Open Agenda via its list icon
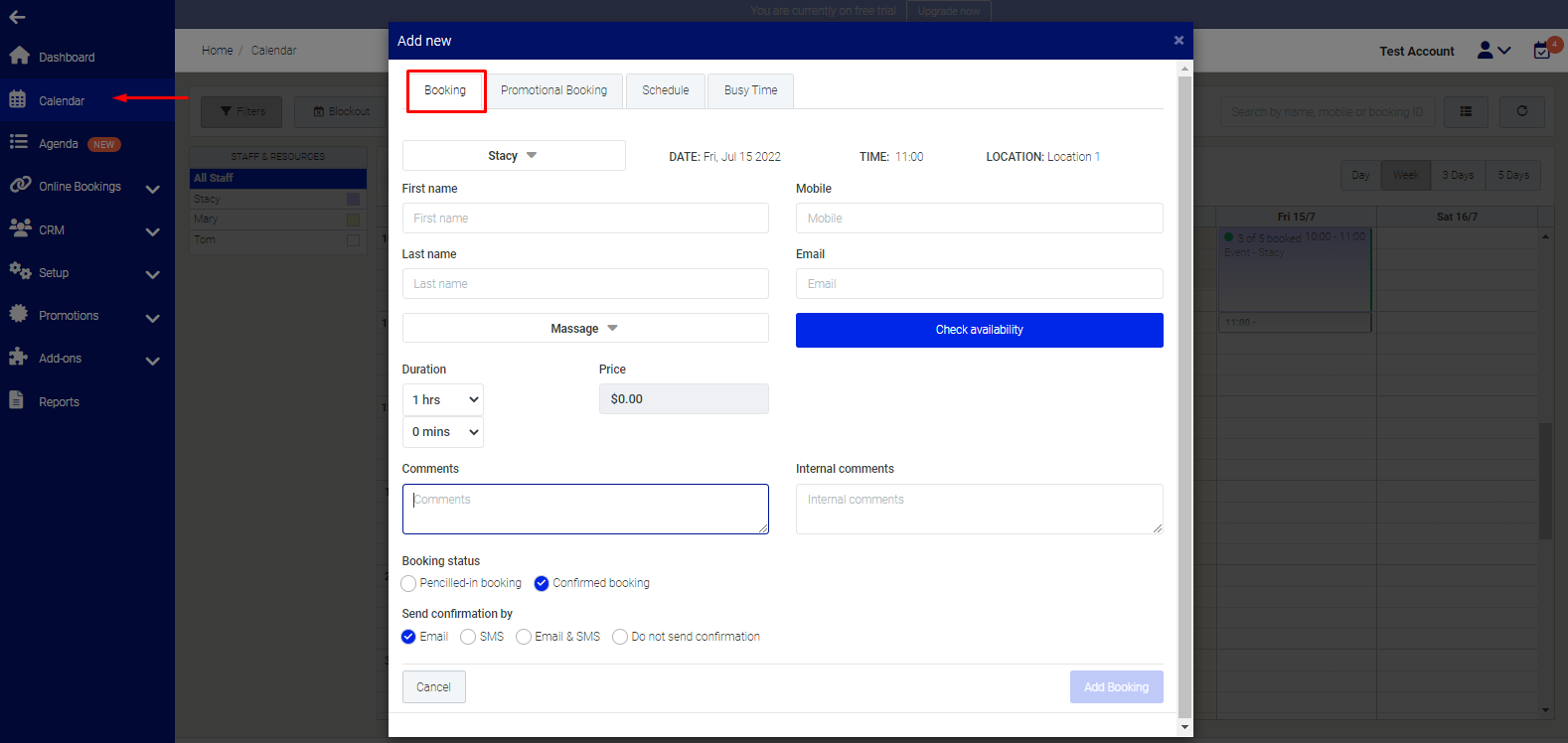 [x=18, y=142]
